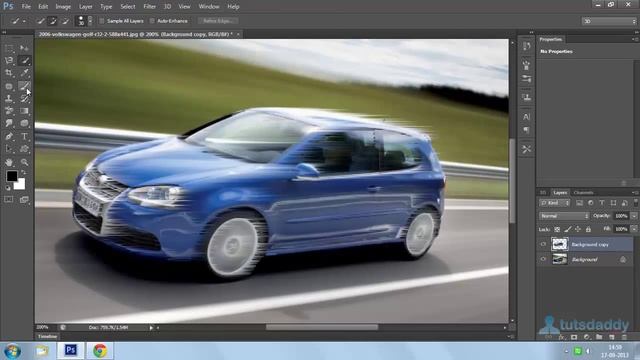This screenshot has height=360, width=640.
Task: Toggle lock image pixels
Action: (x=567, y=229)
